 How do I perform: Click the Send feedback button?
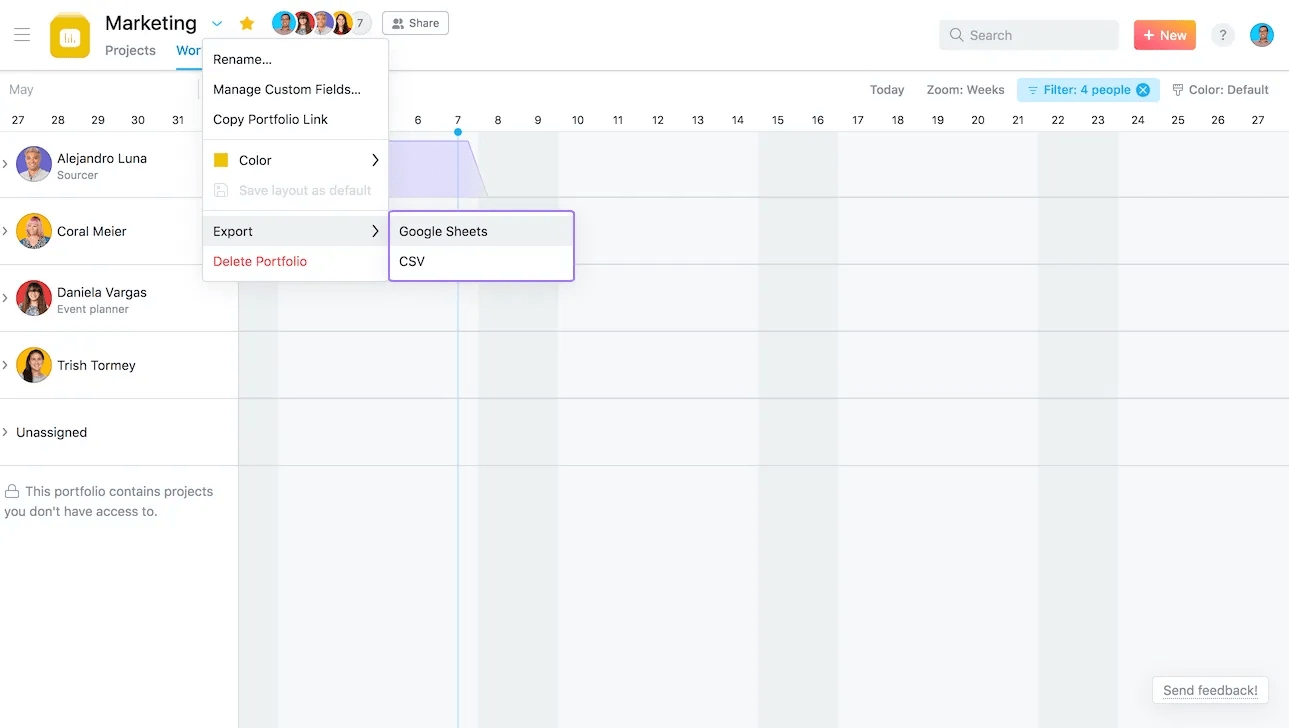pos(1209,690)
